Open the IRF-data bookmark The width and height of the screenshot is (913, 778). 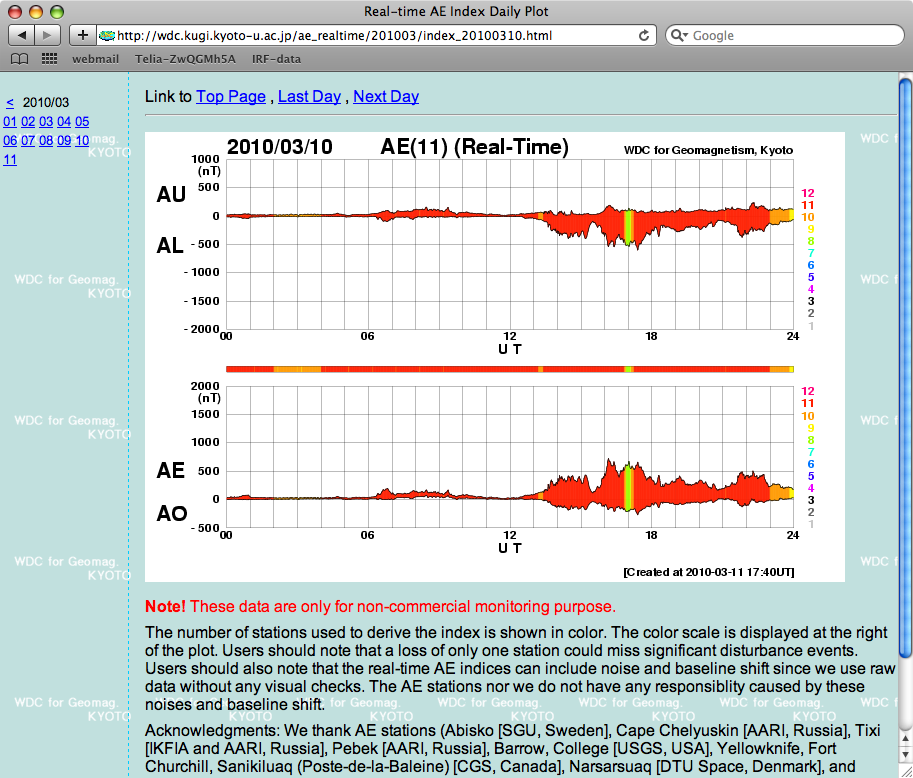click(x=276, y=59)
